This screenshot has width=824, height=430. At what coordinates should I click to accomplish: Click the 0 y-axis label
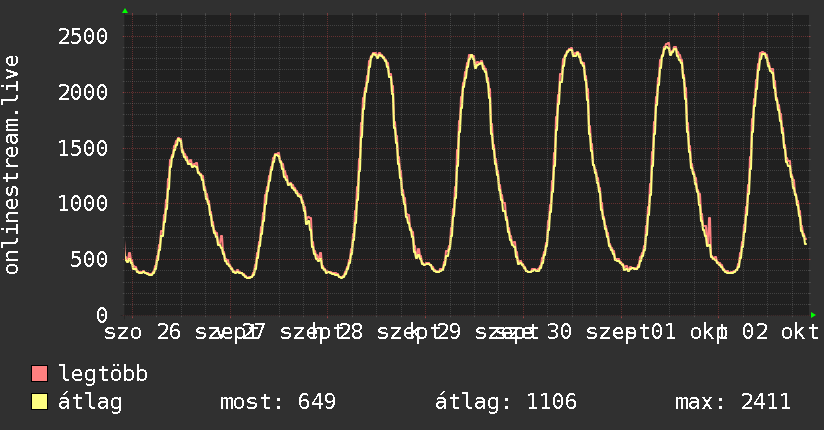(x=102, y=315)
